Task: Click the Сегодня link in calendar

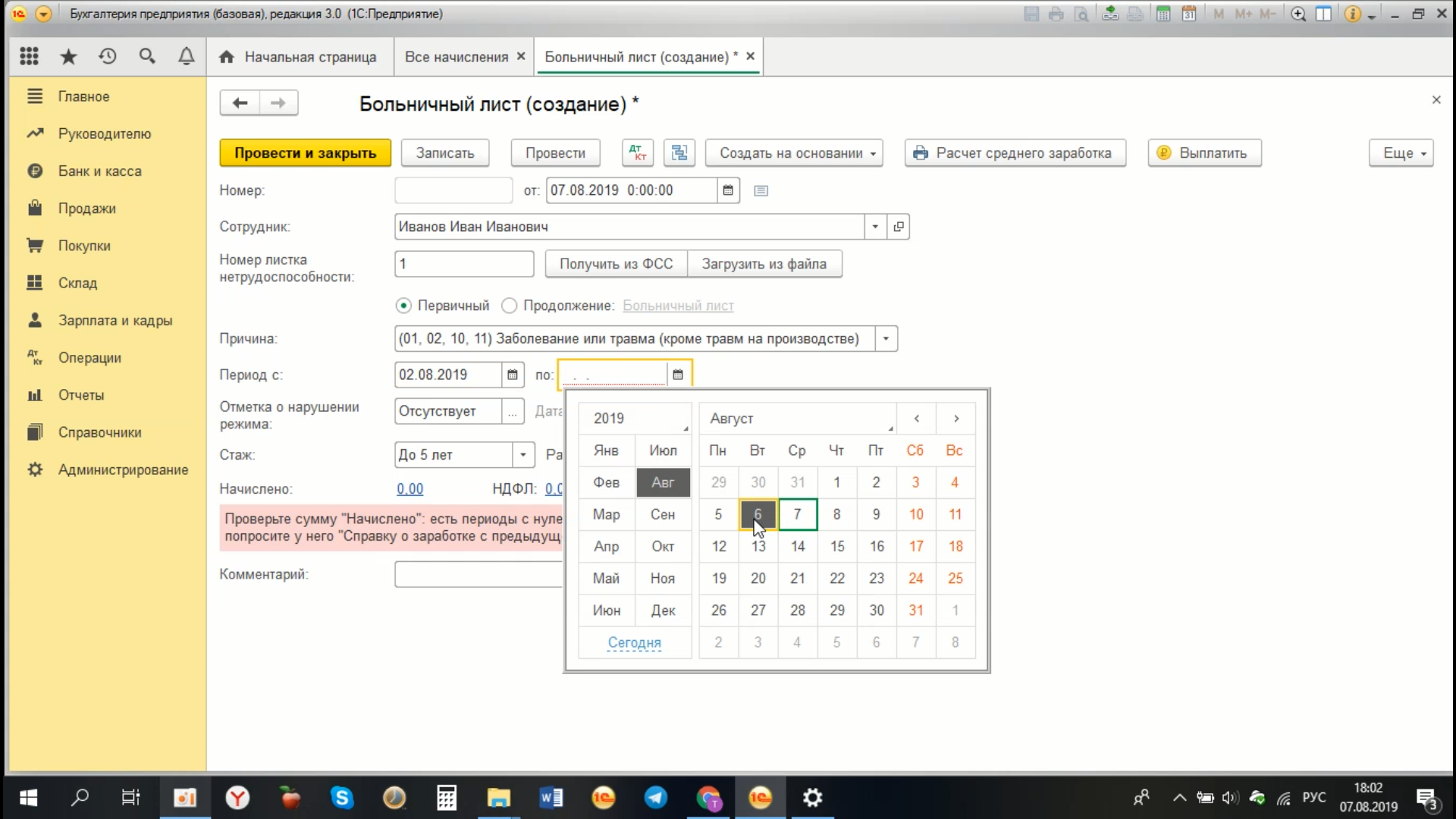Action: pos(634,642)
